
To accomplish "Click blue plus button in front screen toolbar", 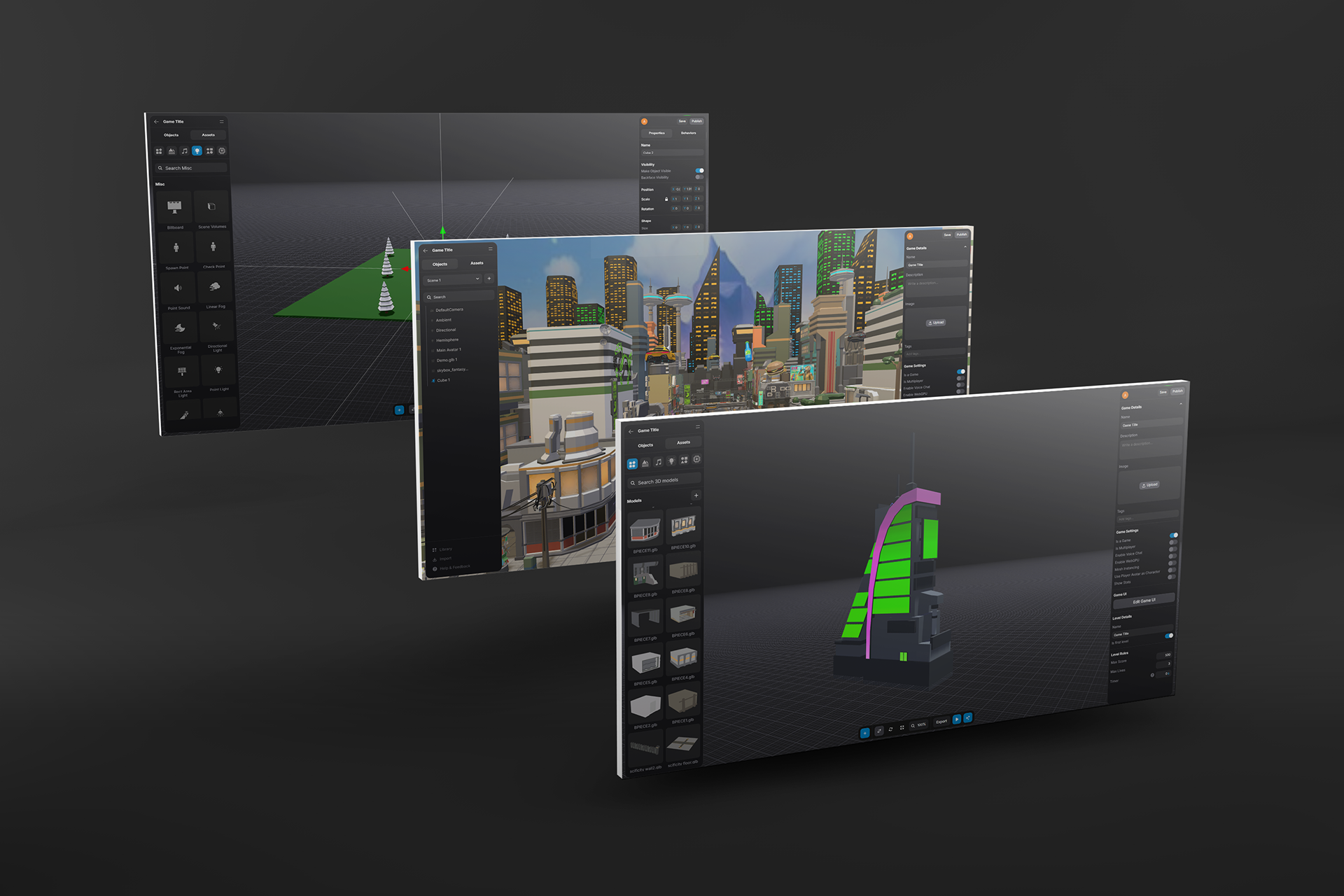I will [x=864, y=733].
